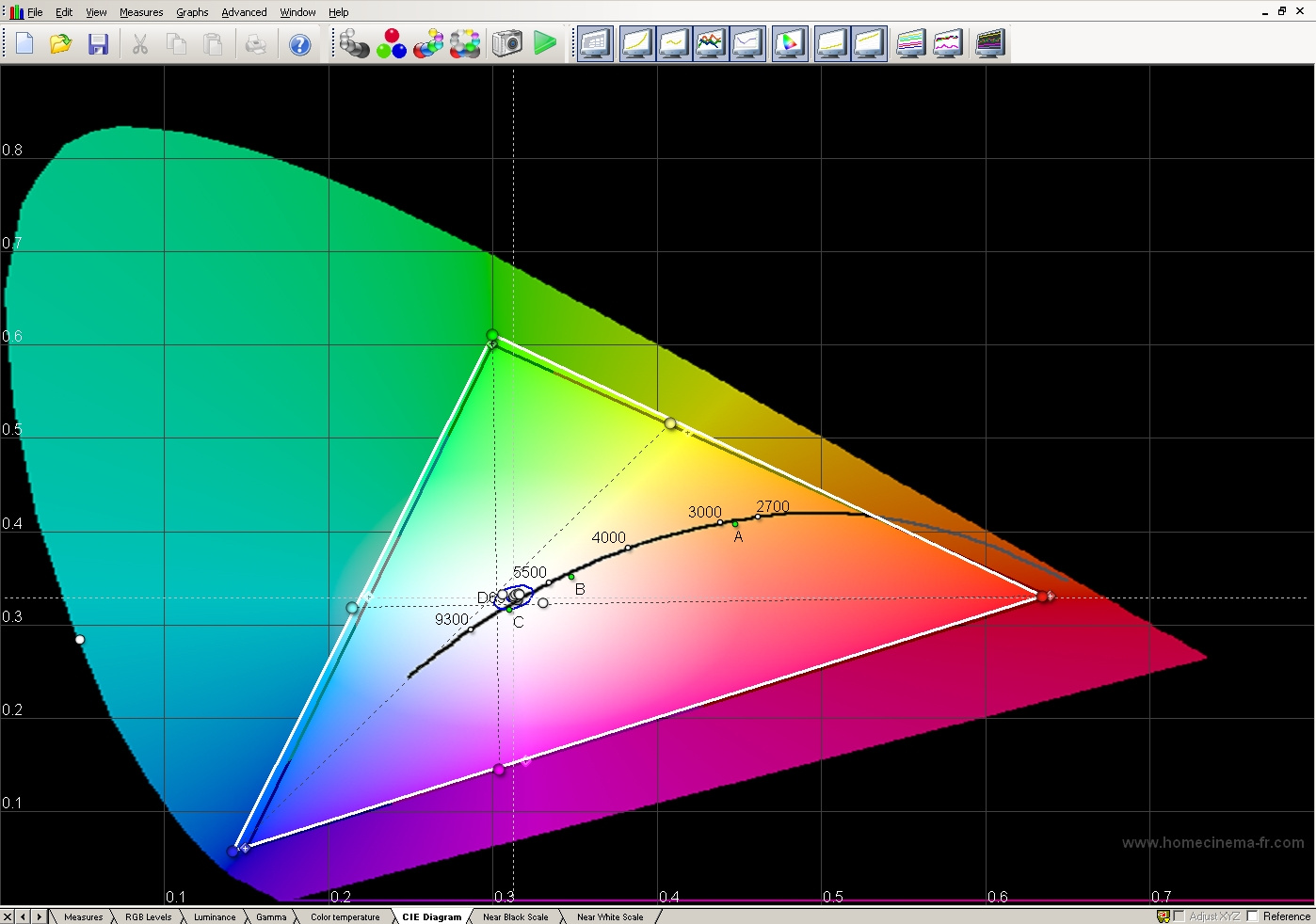1316x924 pixels.
Task: Show the RGB levels graph with the multicolor-lines monitor icon
Action: [711, 44]
